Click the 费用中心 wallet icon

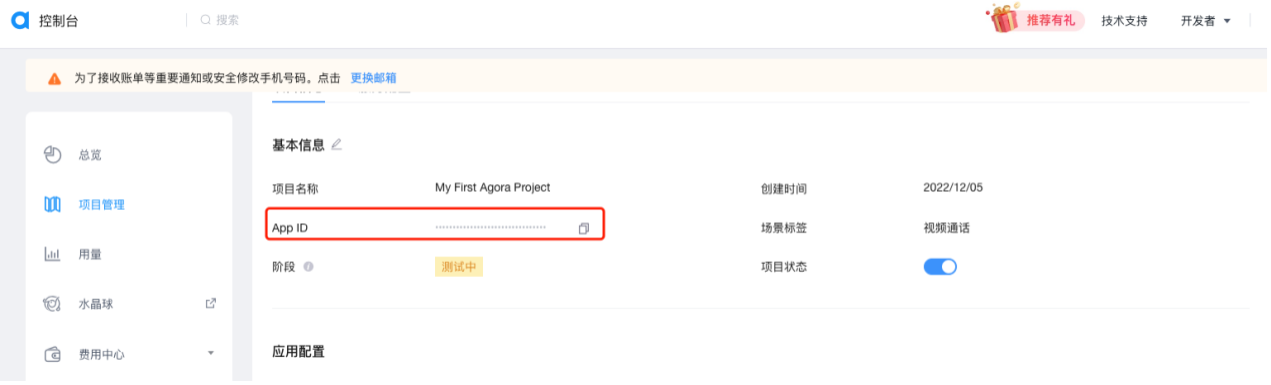(x=53, y=354)
